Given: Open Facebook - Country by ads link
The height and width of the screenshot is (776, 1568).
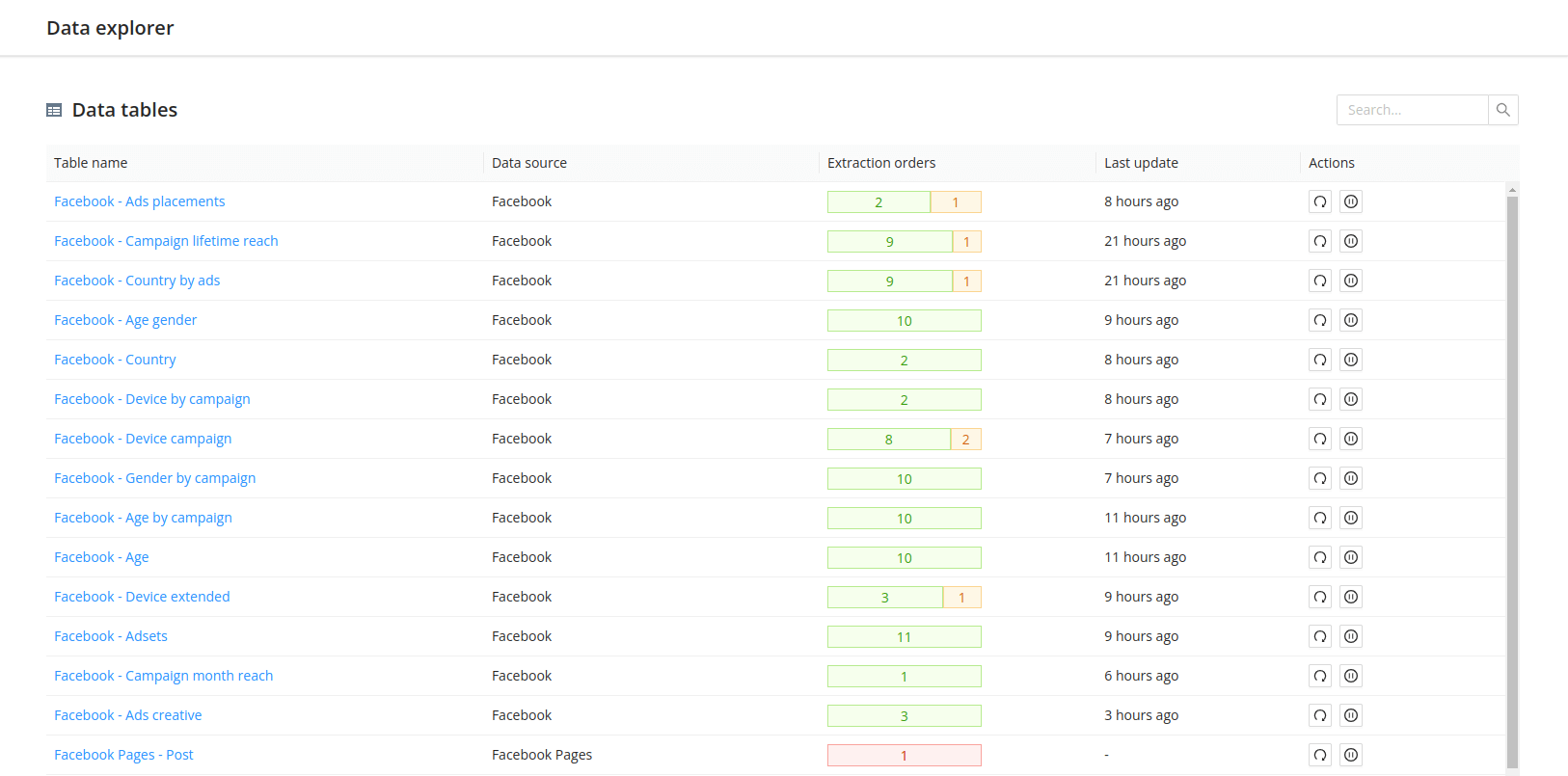Looking at the screenshot, I should (x=137, y=281).
